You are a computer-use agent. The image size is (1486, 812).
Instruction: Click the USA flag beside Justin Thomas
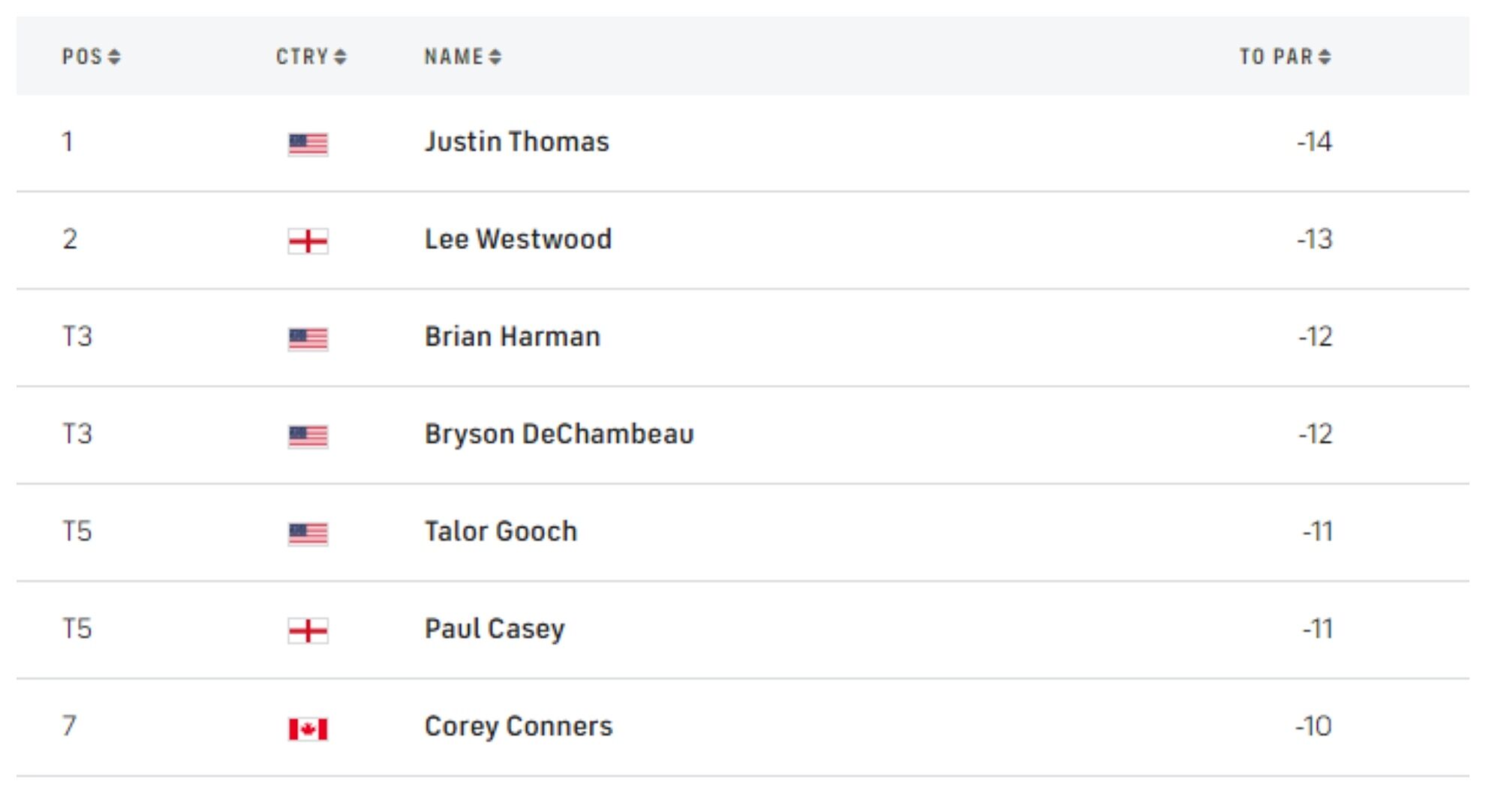[308, 143]
